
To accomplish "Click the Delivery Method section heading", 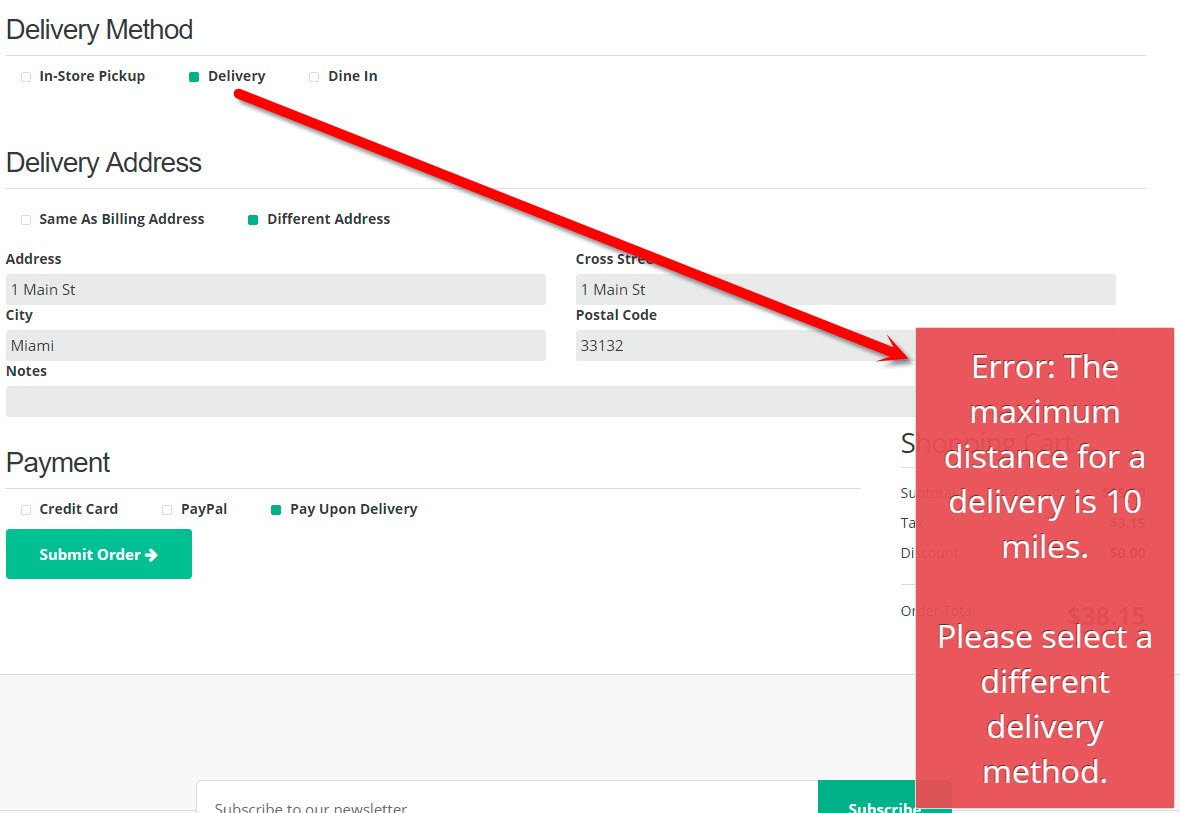I will tap(99, 30).
